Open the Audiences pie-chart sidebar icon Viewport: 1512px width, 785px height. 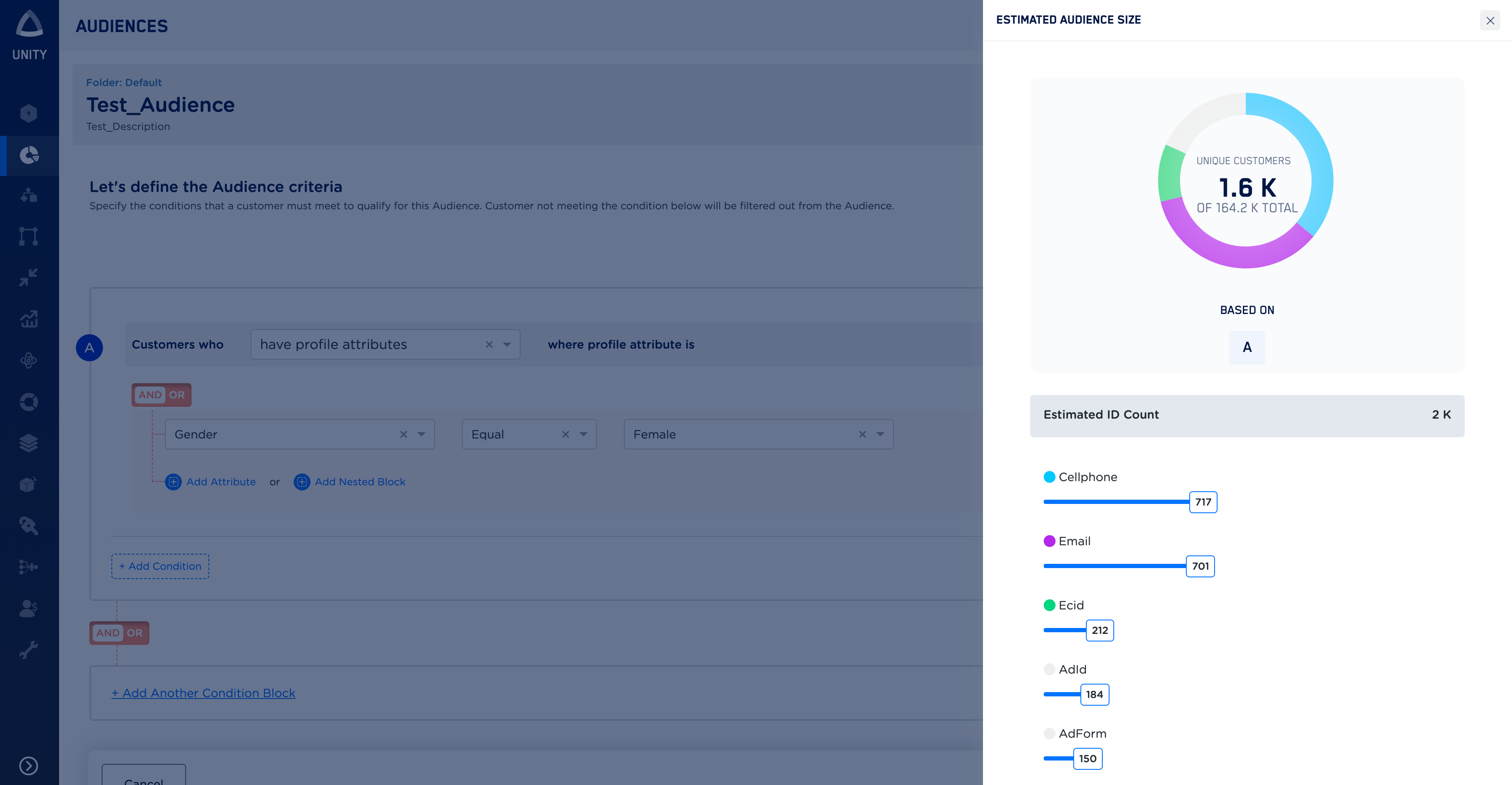click(29, 155)
